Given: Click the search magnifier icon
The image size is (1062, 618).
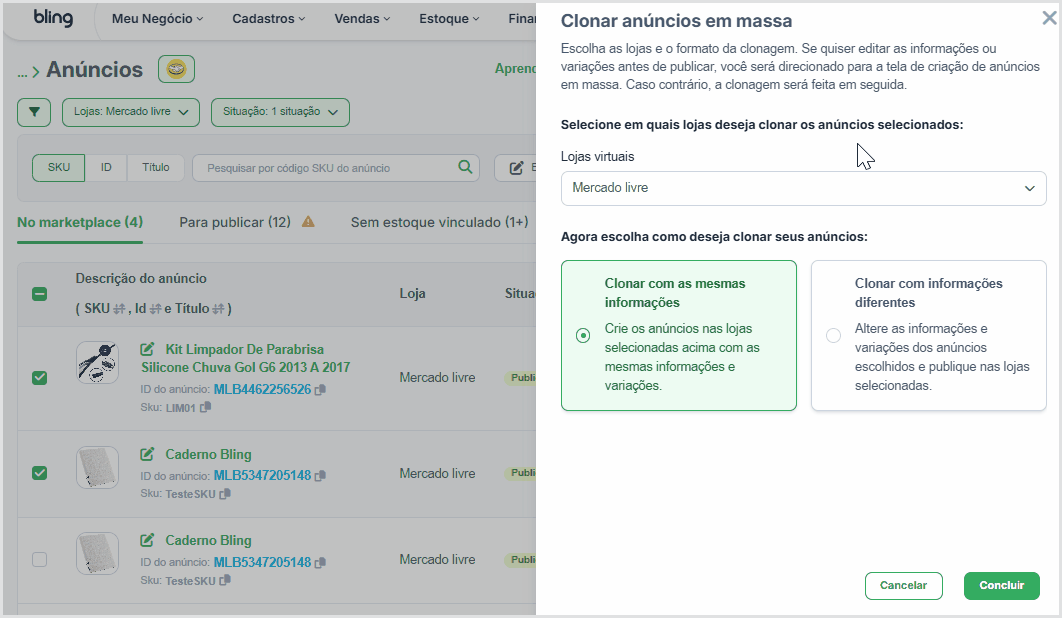Looking at the screenshot, I should coord(465,167).
